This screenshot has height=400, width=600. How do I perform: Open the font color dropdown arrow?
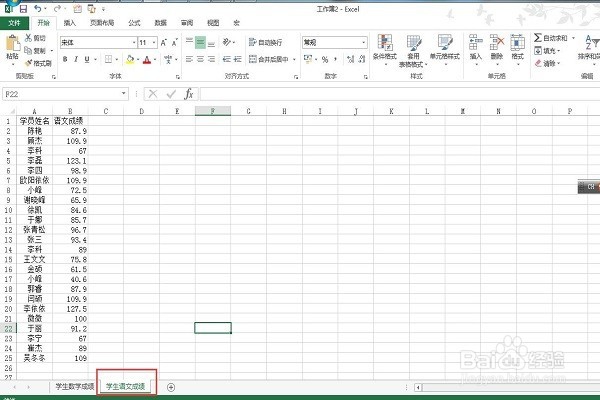[155, 59]
